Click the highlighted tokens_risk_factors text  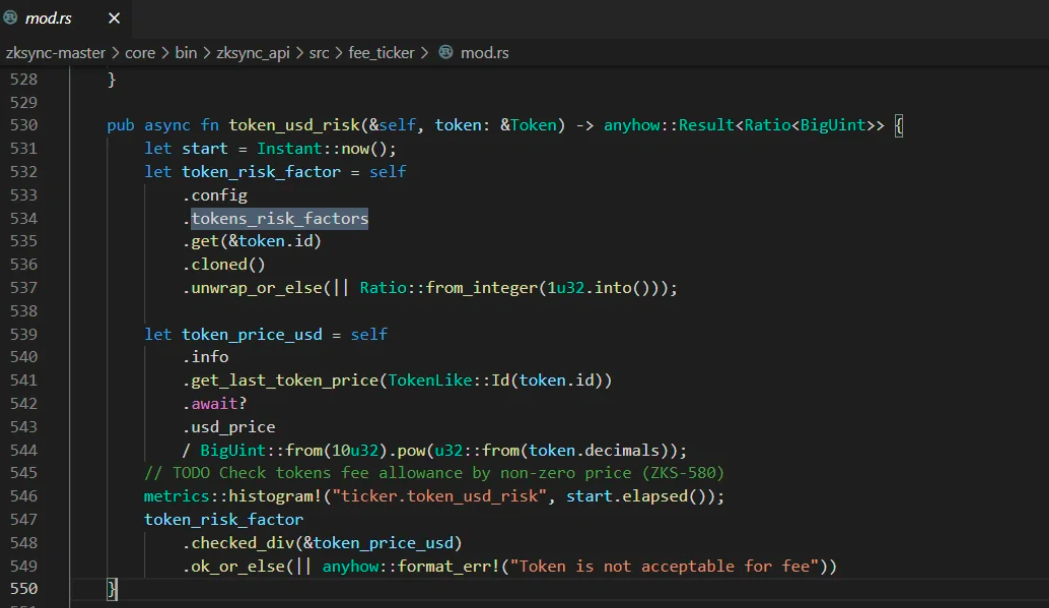[280, 219]
